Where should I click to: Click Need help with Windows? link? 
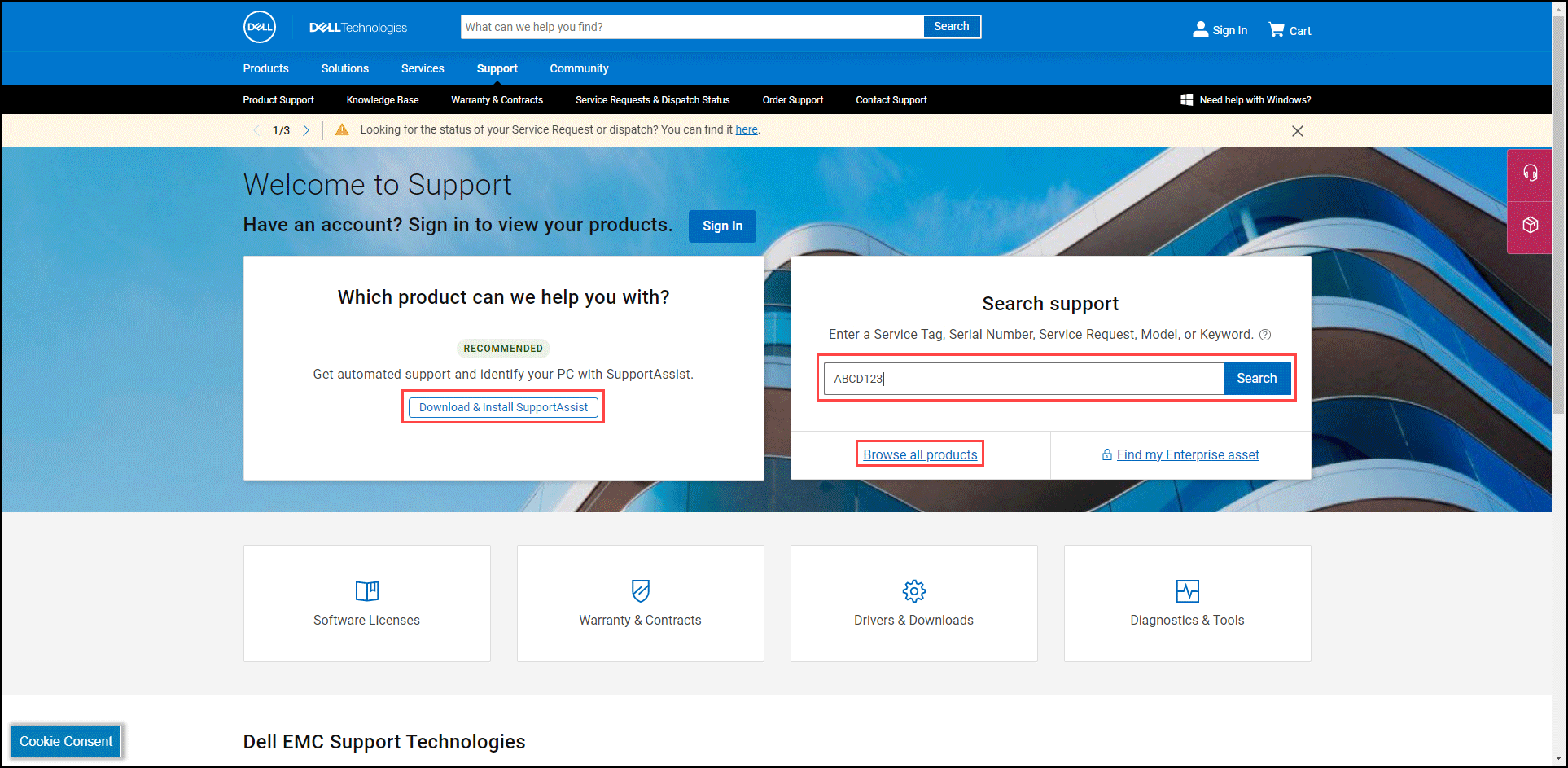[1255, 100]
